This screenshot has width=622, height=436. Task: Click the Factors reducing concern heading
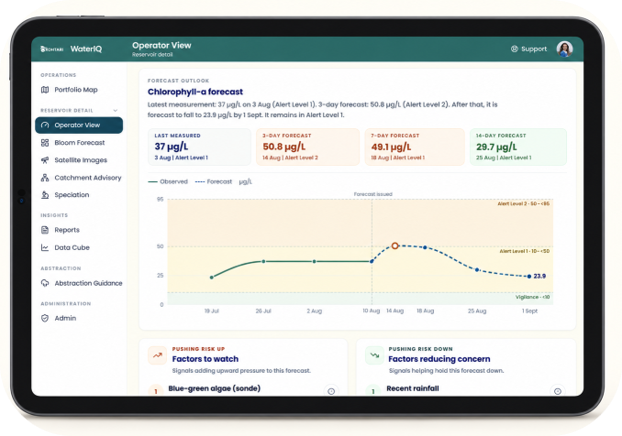[x=439, y=359]
